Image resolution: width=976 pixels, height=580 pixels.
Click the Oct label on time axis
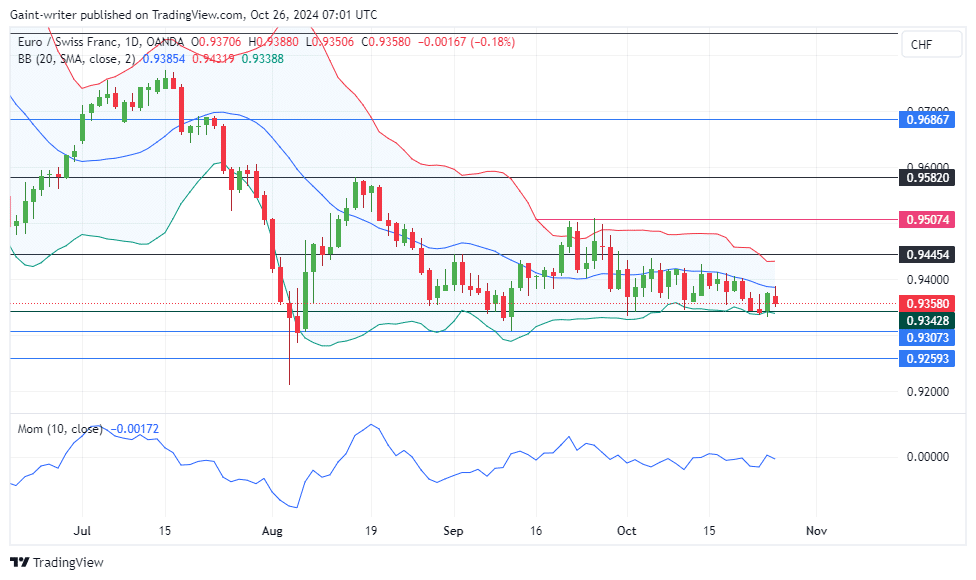click(x=626, y=531)
